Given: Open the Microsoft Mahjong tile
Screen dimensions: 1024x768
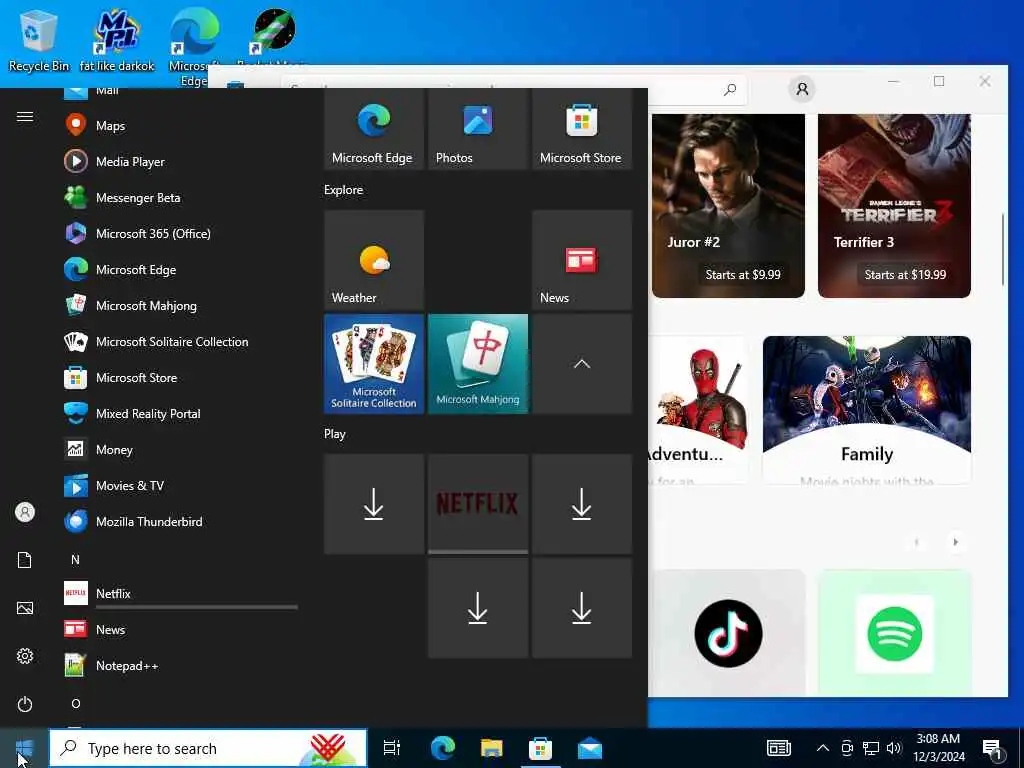Looking at the screenshot, I should click(x=477, y=364).
